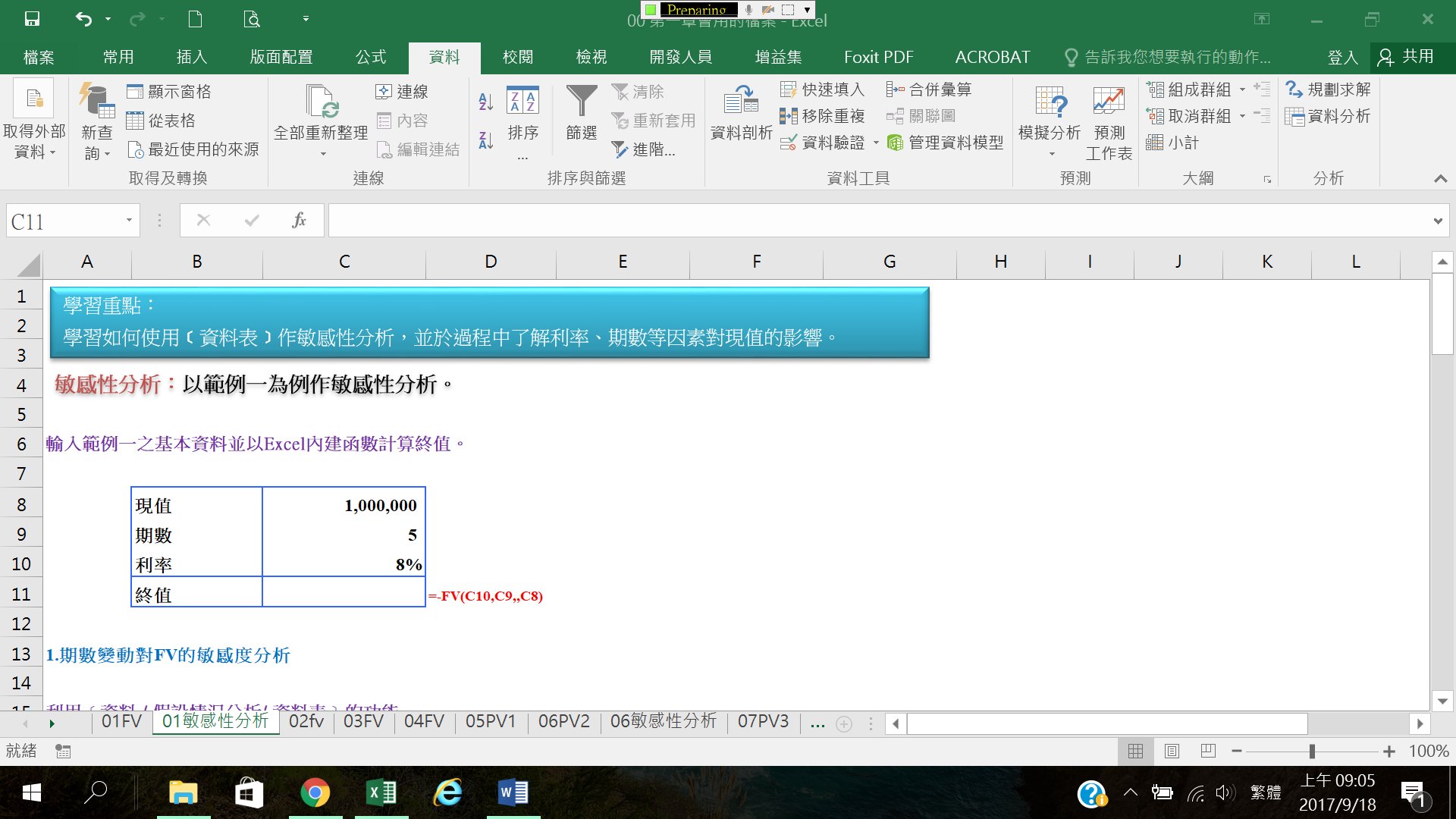
Task: Toggle the 篩選 (Filter) funnel
Action: [582, 112]
